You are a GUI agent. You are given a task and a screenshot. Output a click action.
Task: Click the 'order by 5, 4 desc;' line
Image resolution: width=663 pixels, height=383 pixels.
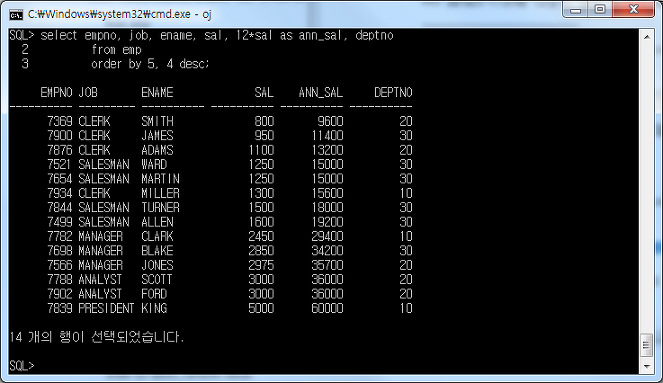coord(150,64)
